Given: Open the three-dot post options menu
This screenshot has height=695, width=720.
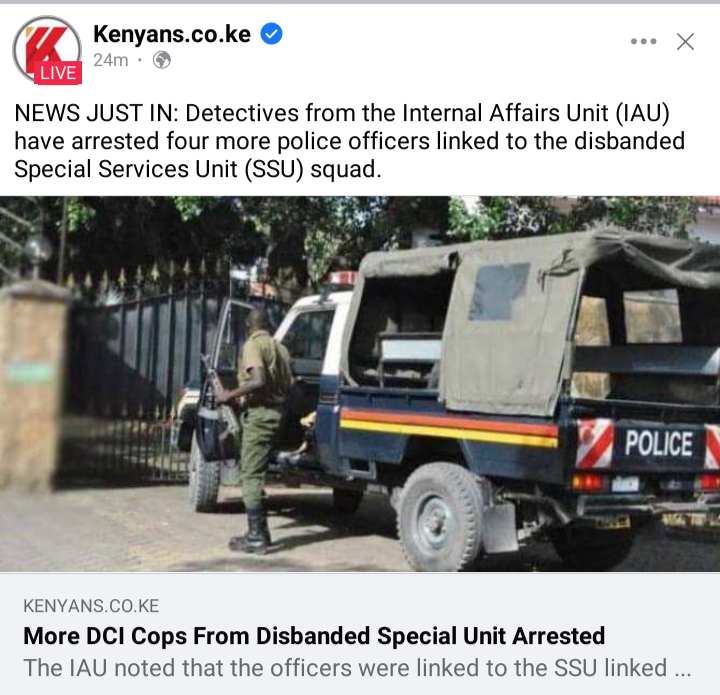Looking at the screenshot, I should (643, 41).
